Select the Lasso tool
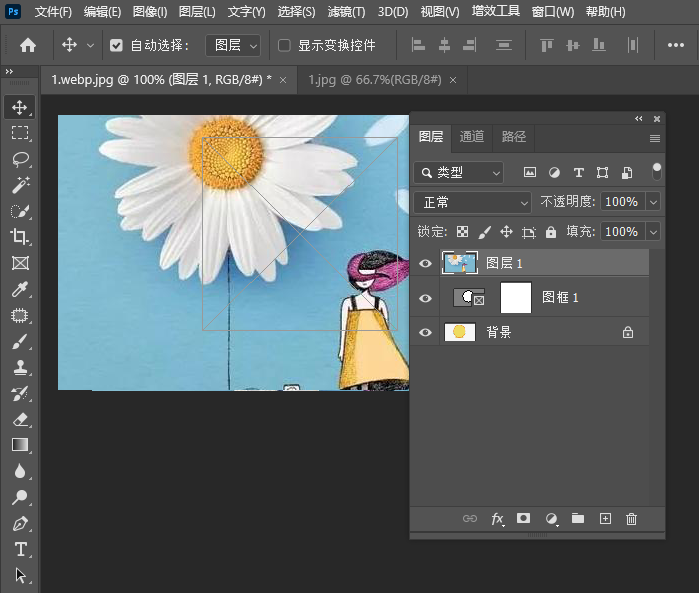The width and height of the screenshot is (699, 593). point(20,159)
